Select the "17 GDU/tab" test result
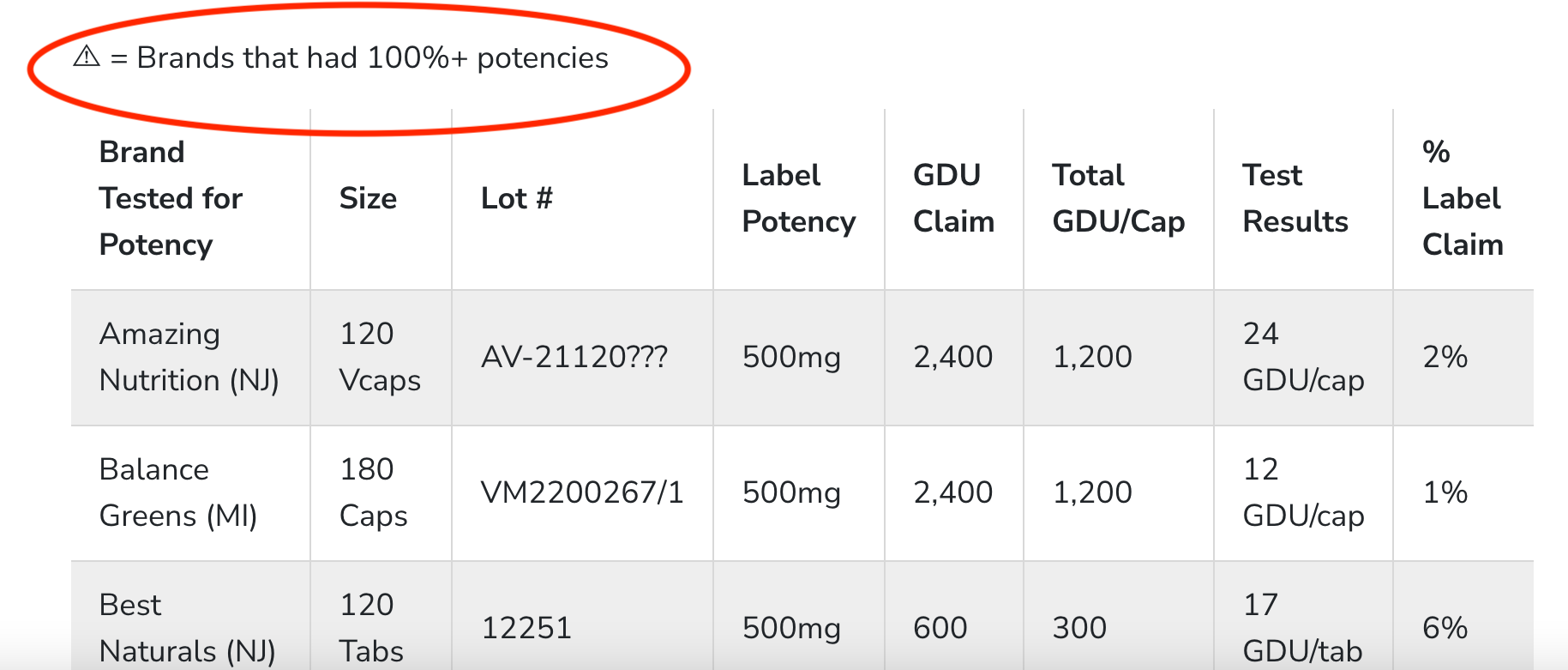Viewport: 1568px width, 670px height. 1302,628
